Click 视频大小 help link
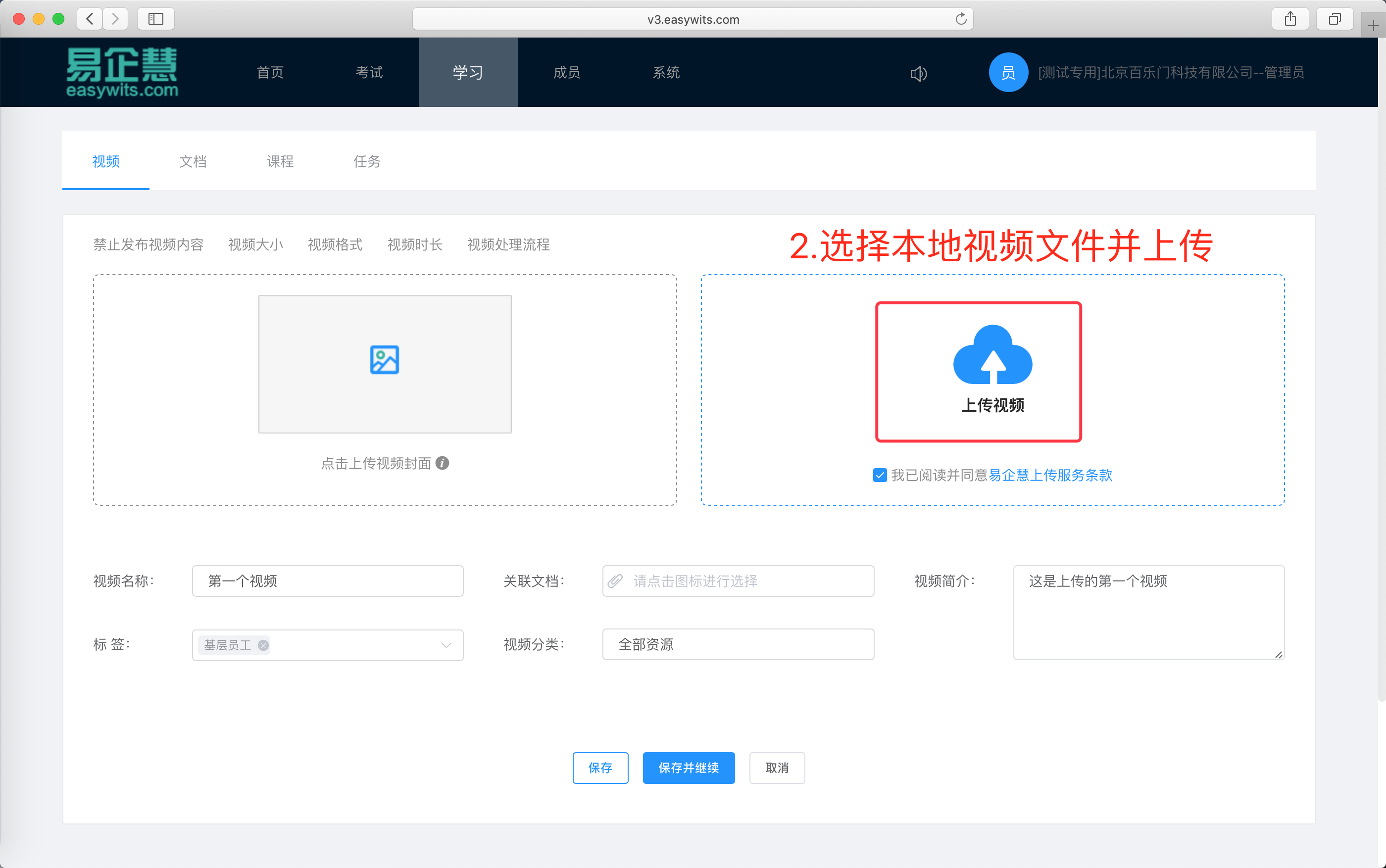Image resolution: width=1386 pixels, height=868 pixels. (255, 244)
